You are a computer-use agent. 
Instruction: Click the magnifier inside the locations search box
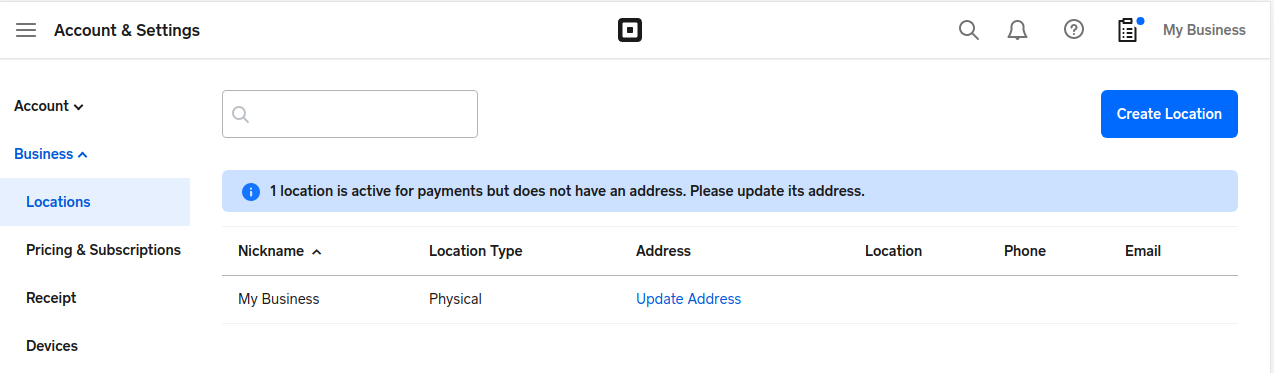click(x=240, y=114)
